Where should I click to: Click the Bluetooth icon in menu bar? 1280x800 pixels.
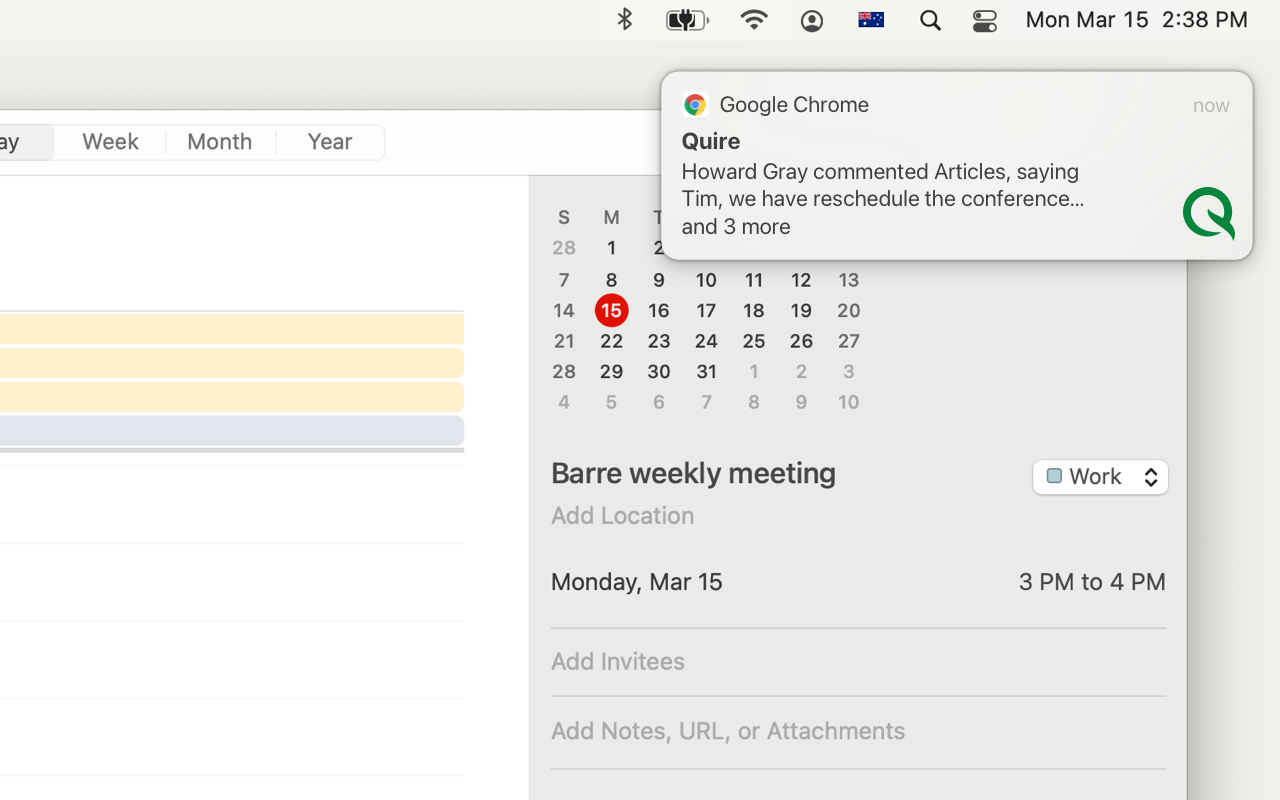coord(625,20)
